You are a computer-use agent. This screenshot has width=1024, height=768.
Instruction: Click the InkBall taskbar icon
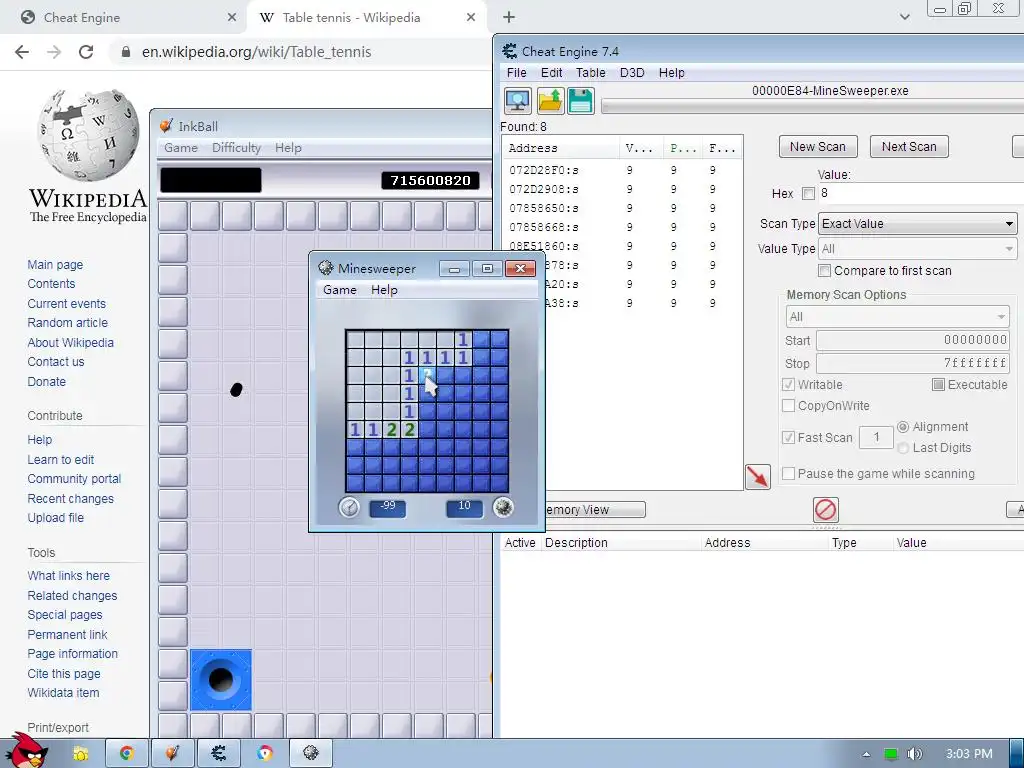172,754
